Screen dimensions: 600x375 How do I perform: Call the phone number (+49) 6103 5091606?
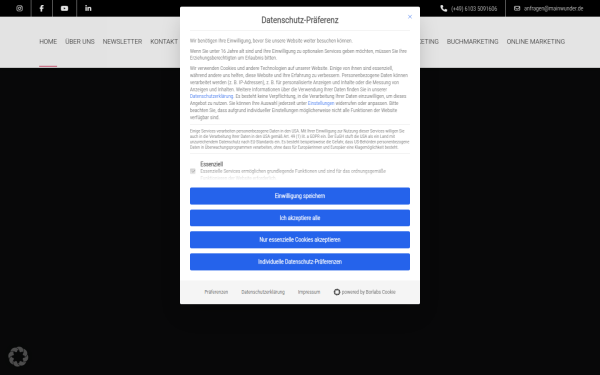[x=474, y=8]
